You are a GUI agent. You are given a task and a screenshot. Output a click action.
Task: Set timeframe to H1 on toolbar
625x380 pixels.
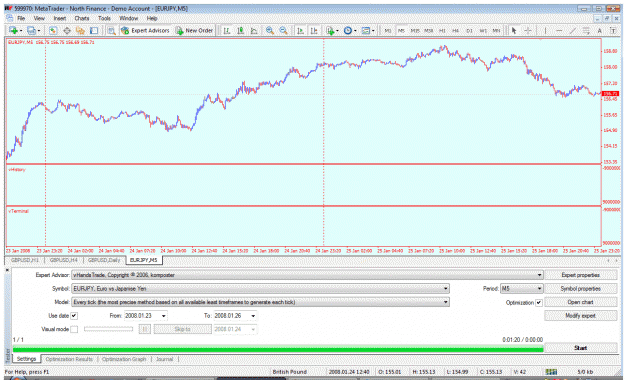[x=442, y=31]
